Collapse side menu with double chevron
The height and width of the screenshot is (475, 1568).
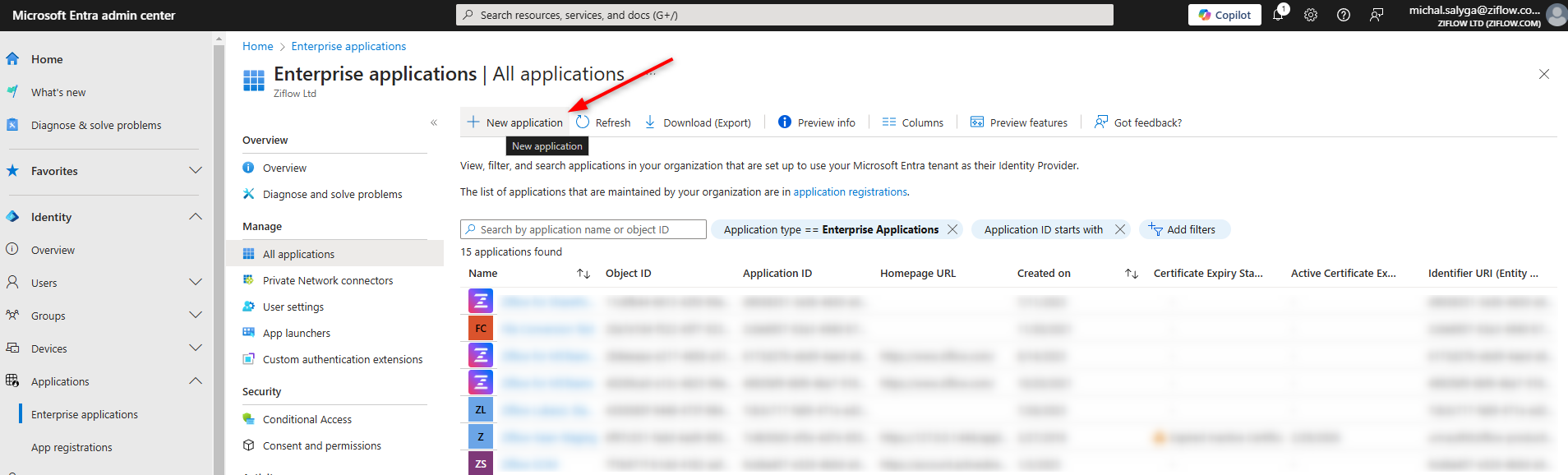(434, 122)
